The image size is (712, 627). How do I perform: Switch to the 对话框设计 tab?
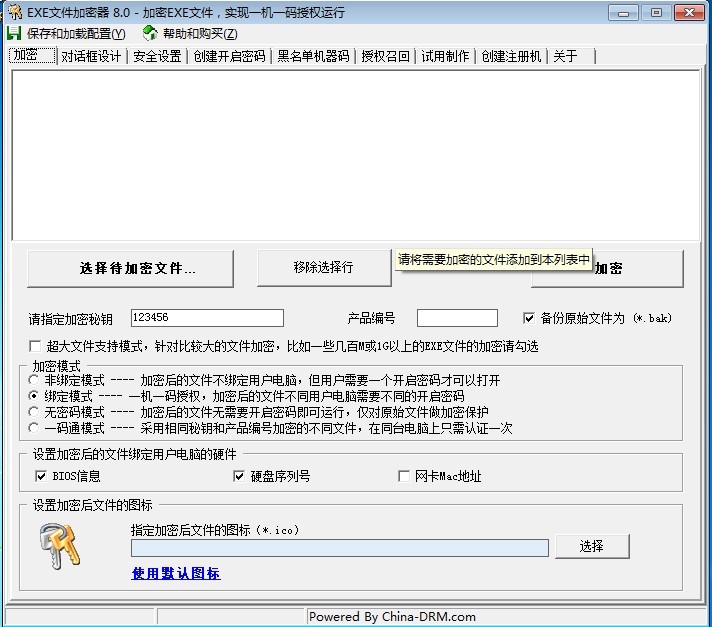(90, 56)
